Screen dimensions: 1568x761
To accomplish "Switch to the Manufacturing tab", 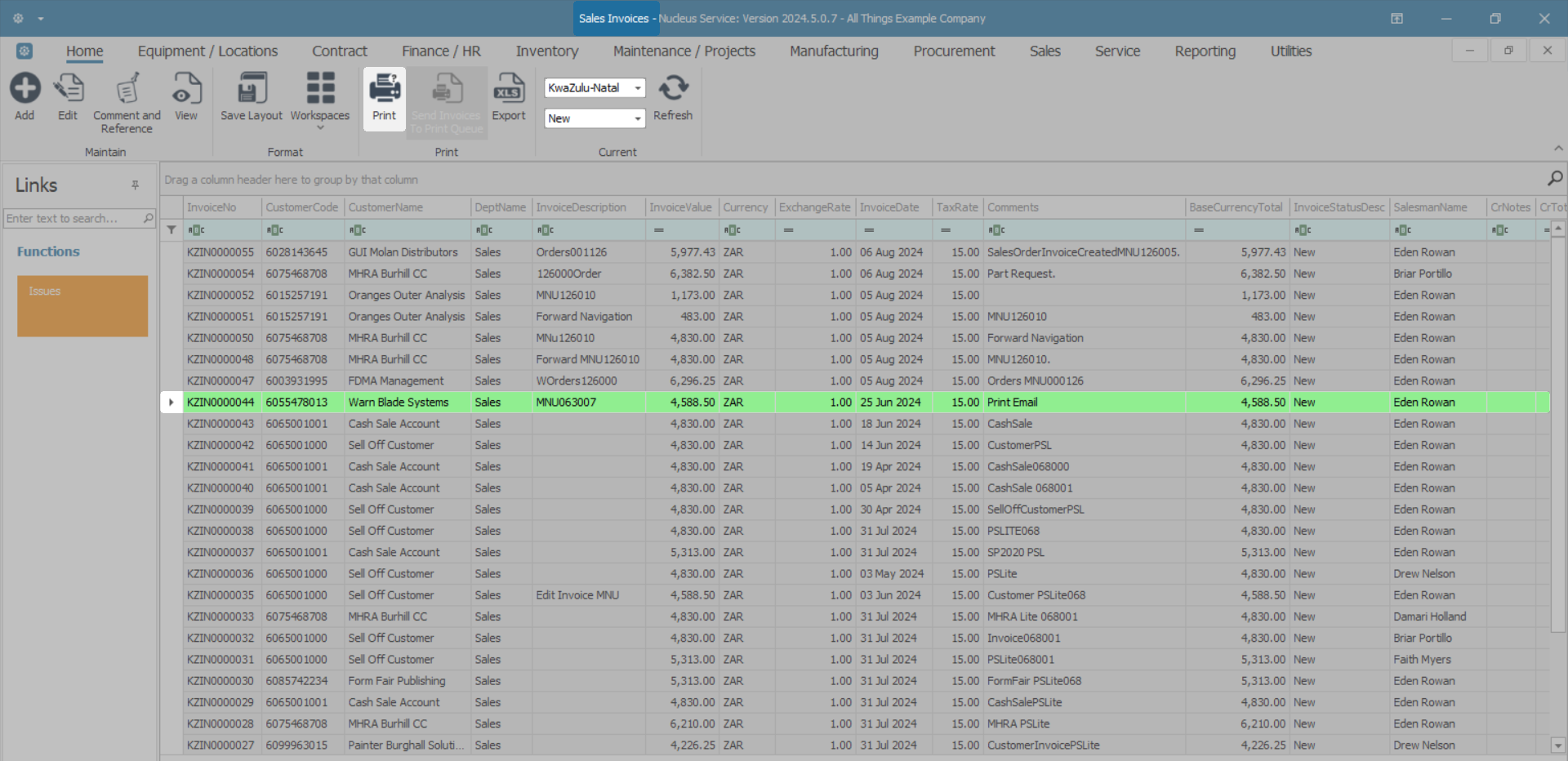I will [834, 51].
